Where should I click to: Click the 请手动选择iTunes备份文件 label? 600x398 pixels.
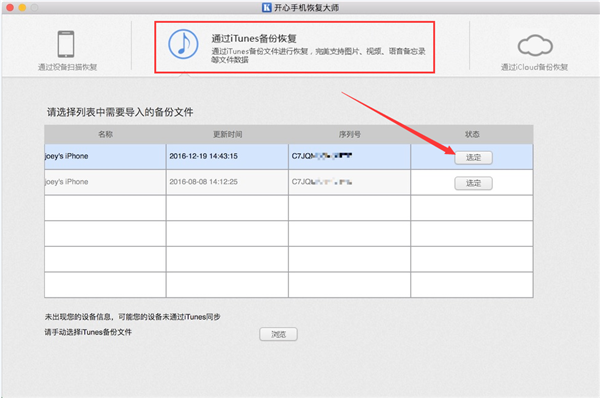click(88, 332)
